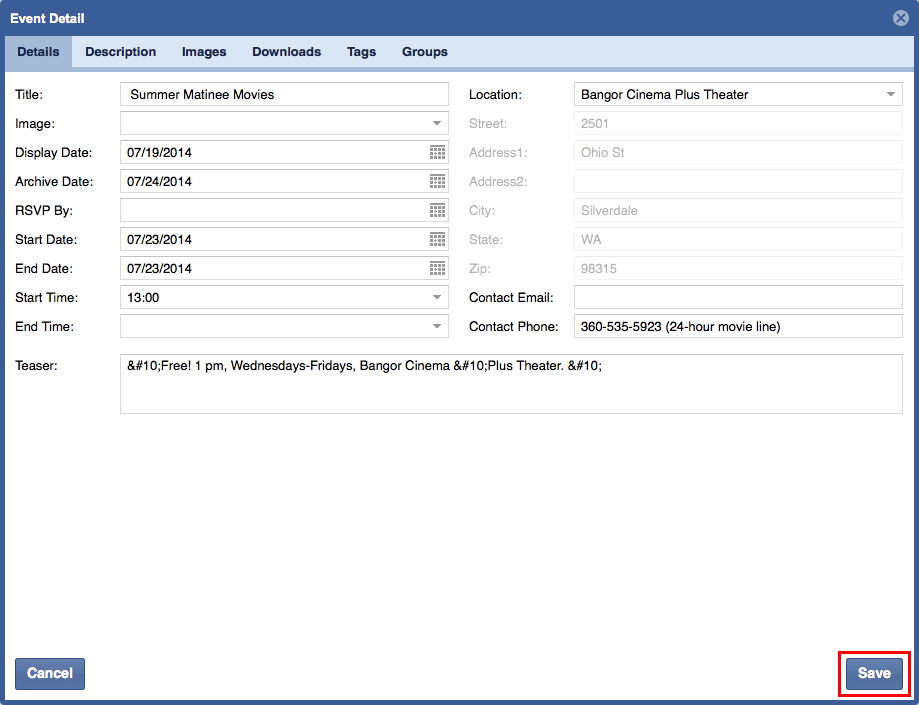The height and width of the screenshot is (705, 919).
Task: Click into the Title text field
Action: [284, 94]
